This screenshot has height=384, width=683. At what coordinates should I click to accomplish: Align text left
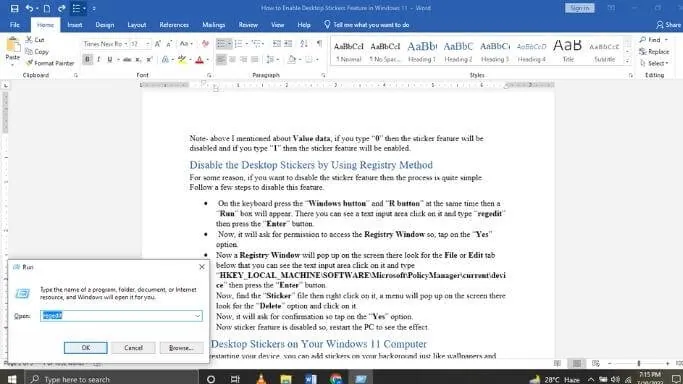coord(221,59)
